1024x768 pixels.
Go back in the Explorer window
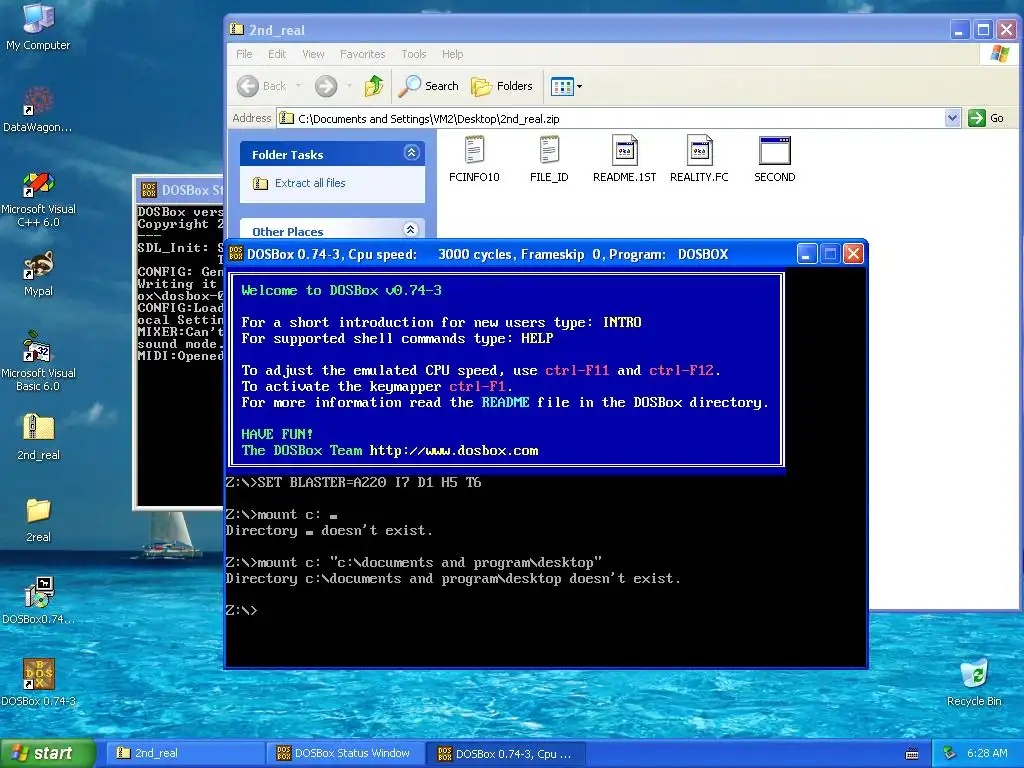(263, 86)
